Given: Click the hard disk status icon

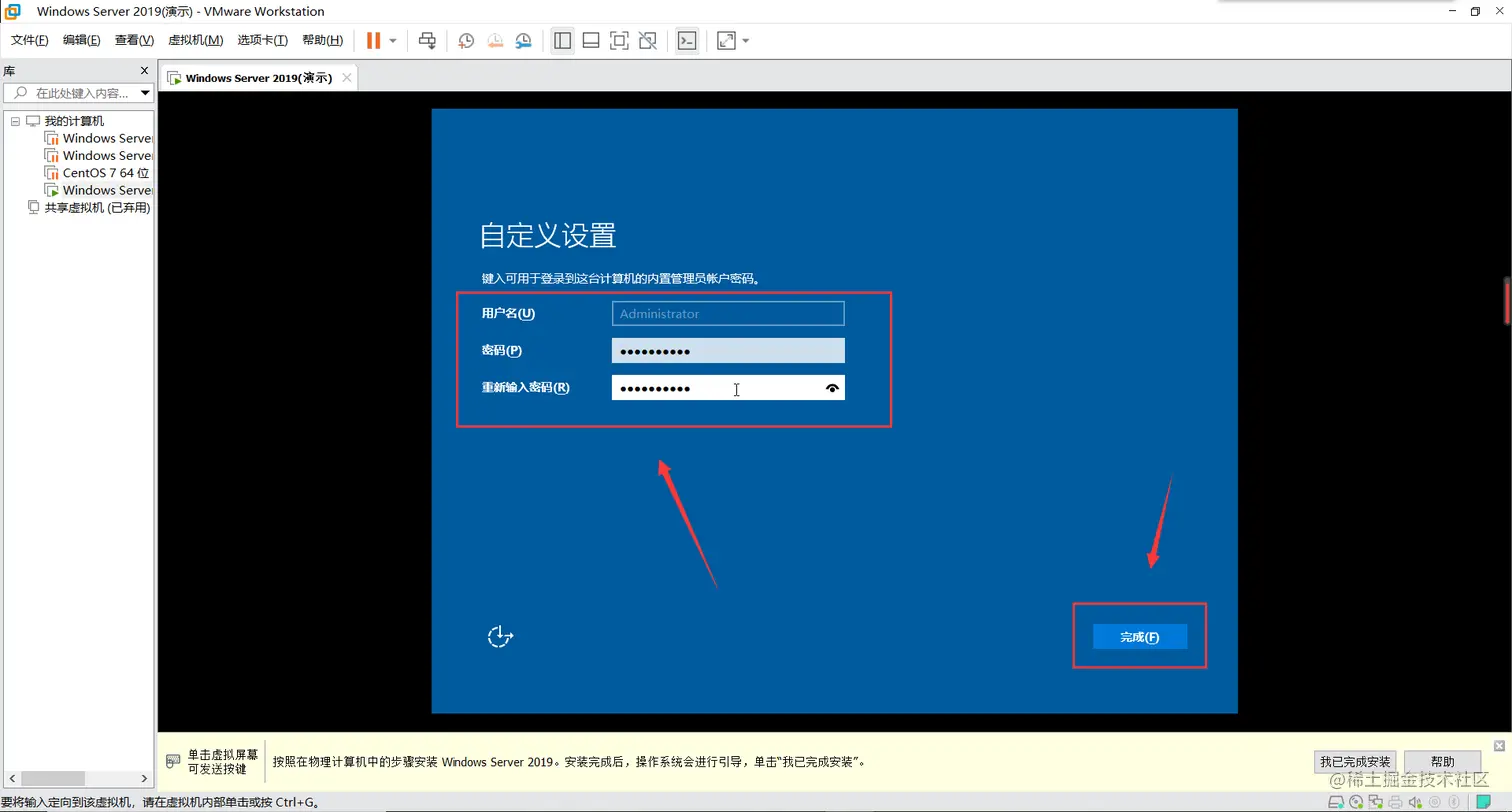Looking at the screenshot, I should tap(1336, 801).
